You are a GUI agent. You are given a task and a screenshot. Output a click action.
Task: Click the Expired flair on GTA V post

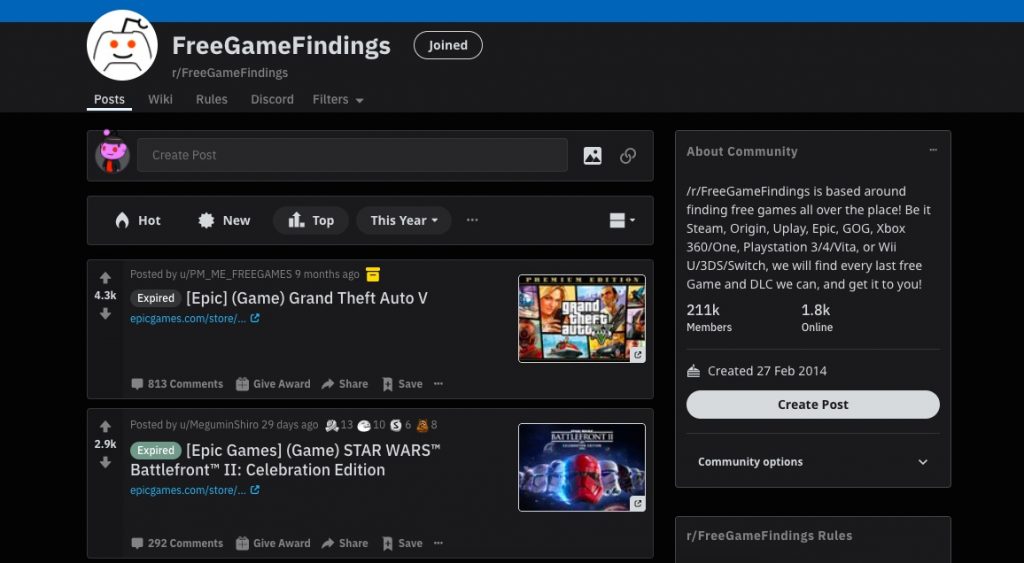coord(155,298)
